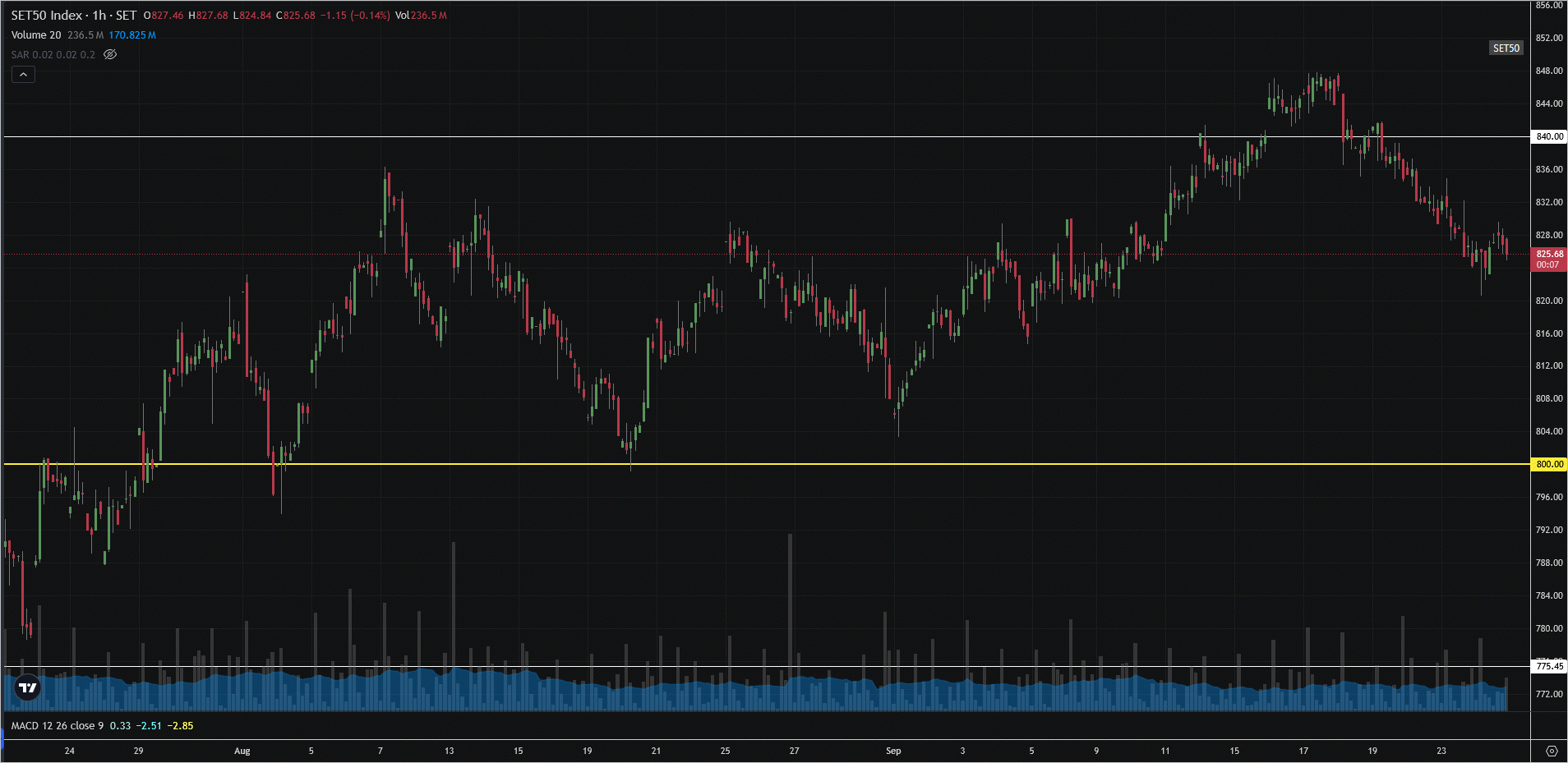Click the Aug label on time axis
Screen dimensions: 1568x763
point(242,751)
